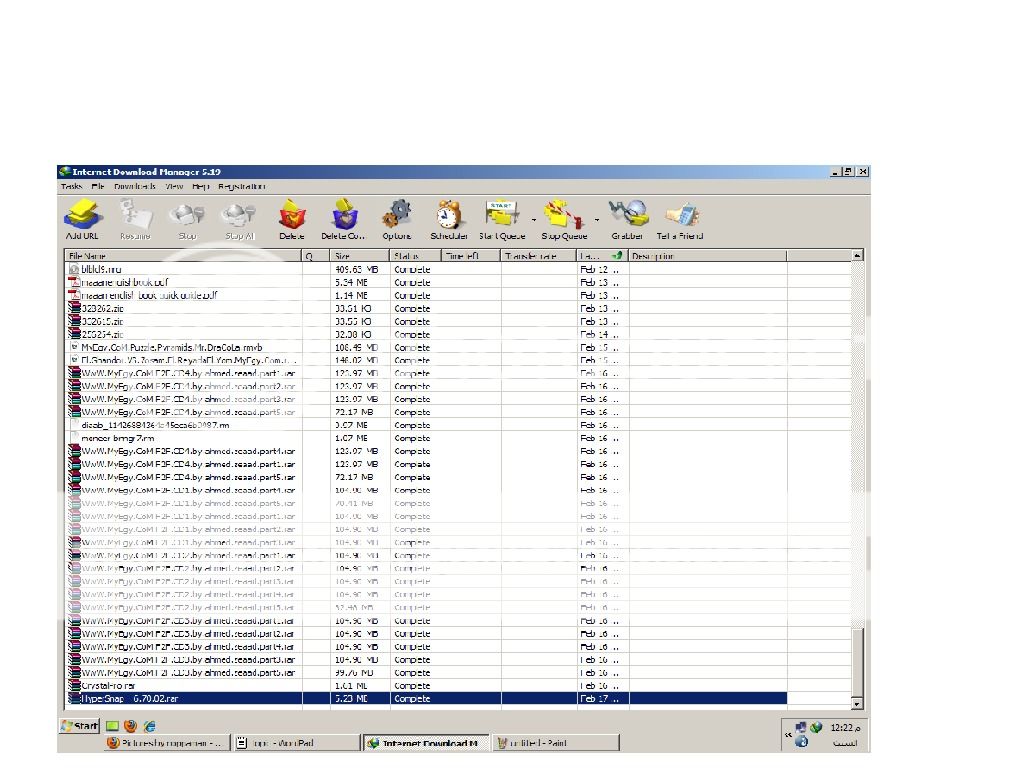This screenshot has height=768, width=1024.
Task: Expand the Stop Queue dropdown arrow
Action: click(x=596, y=220)
